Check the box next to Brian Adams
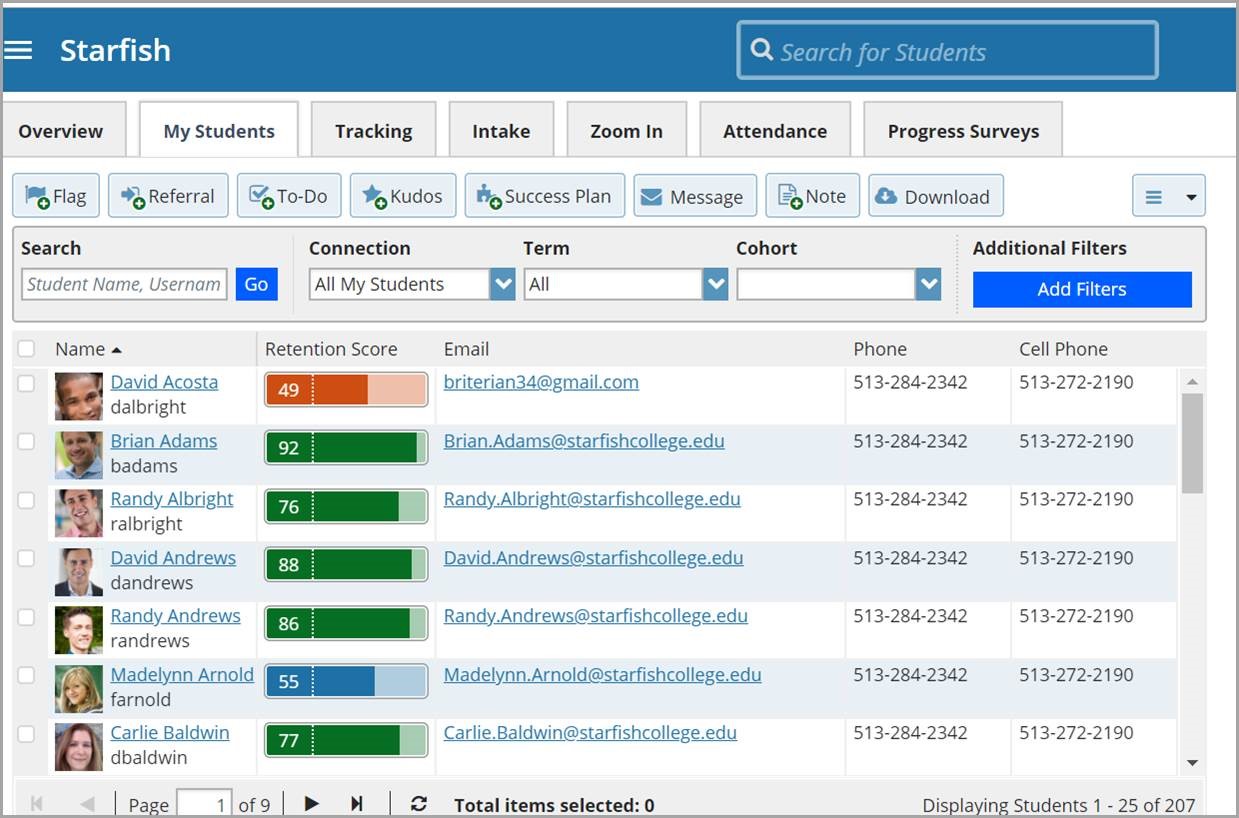Image resolution: width=1239 pixels, height=818 pixels. [x=27, y=441]
